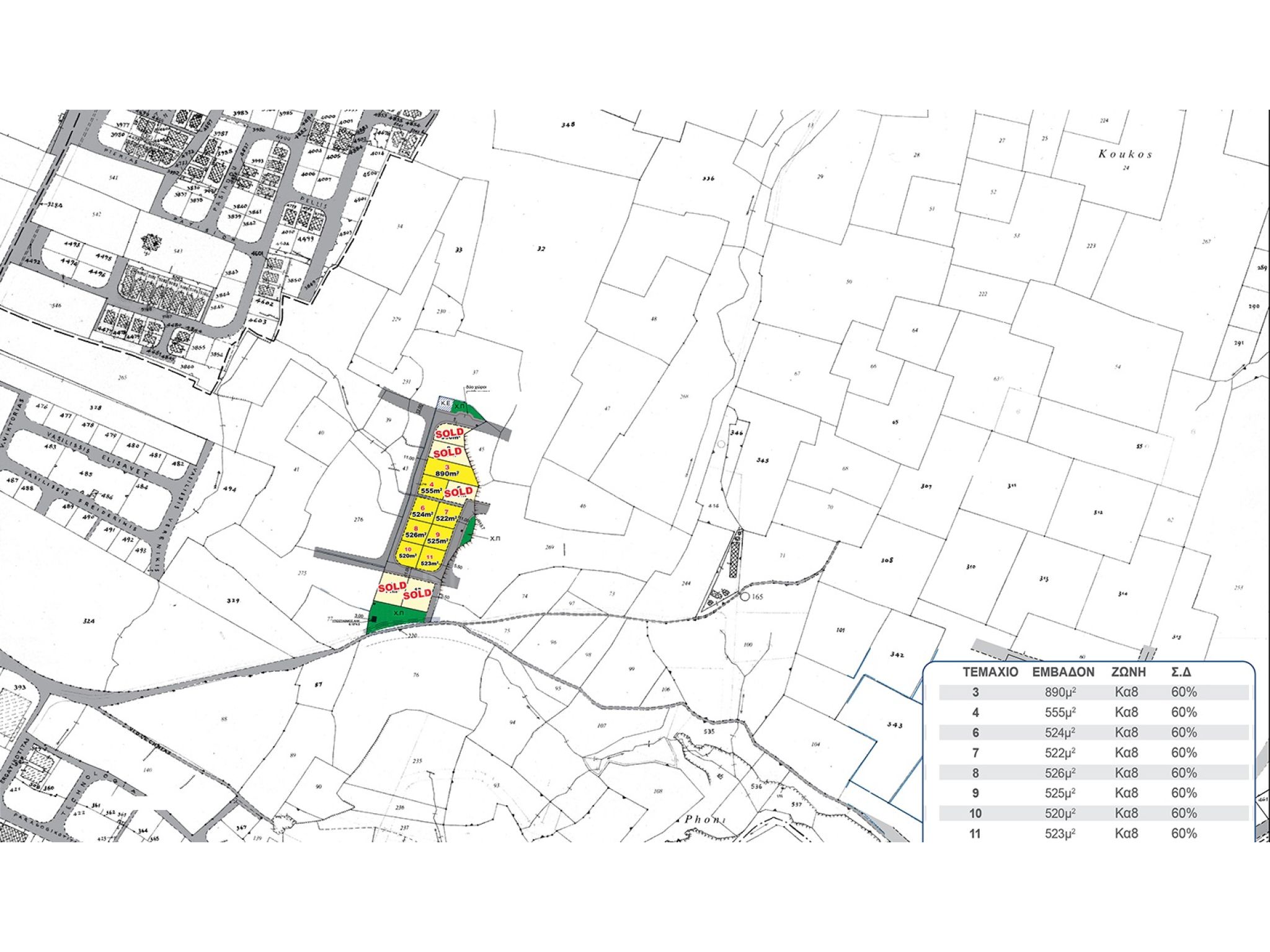The image size is (1270, 952).
Task: Click plot 10 labeled 520m²
Action: (407, 553)
